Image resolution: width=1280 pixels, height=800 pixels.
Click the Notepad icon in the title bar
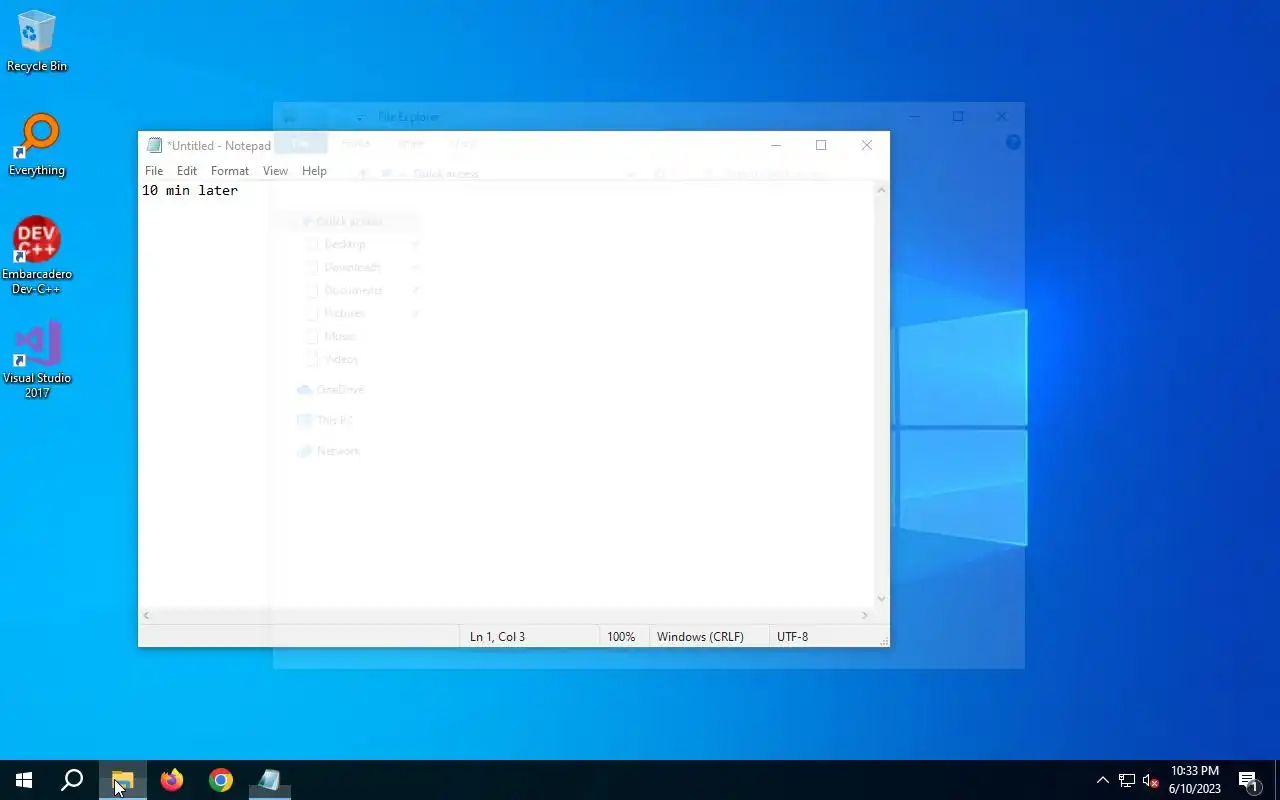pos(154,145)
